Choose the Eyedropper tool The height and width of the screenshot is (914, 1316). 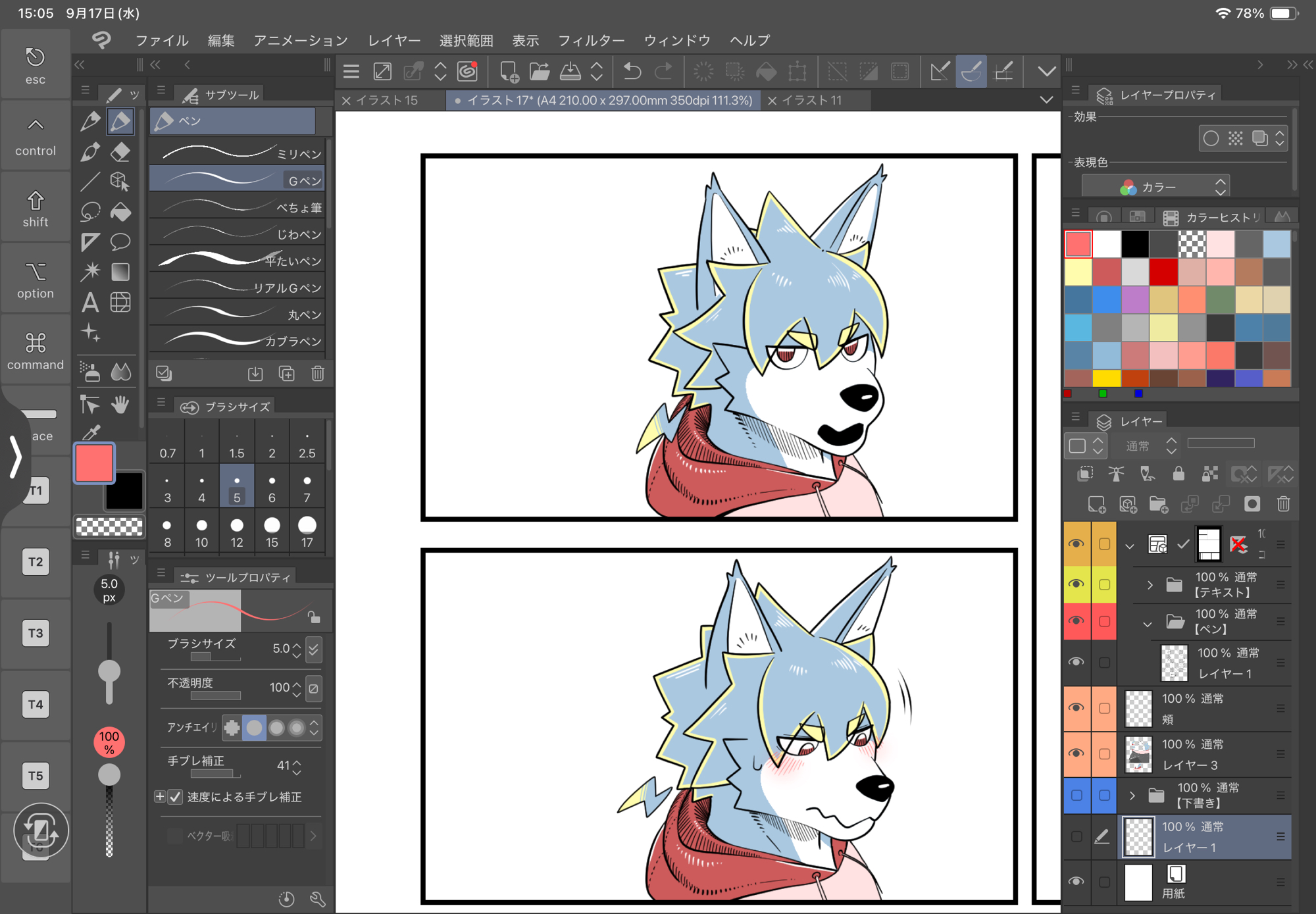pos(91,432)
